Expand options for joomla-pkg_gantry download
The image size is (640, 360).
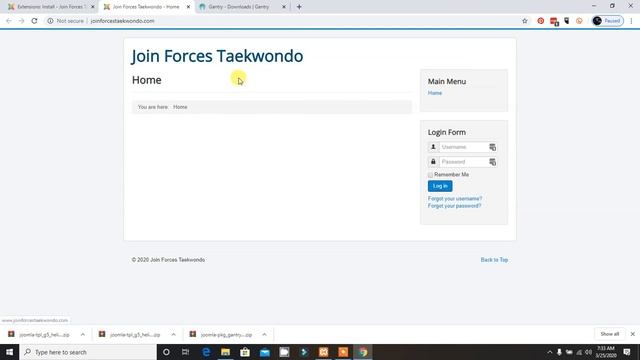[x=264, y=334]
